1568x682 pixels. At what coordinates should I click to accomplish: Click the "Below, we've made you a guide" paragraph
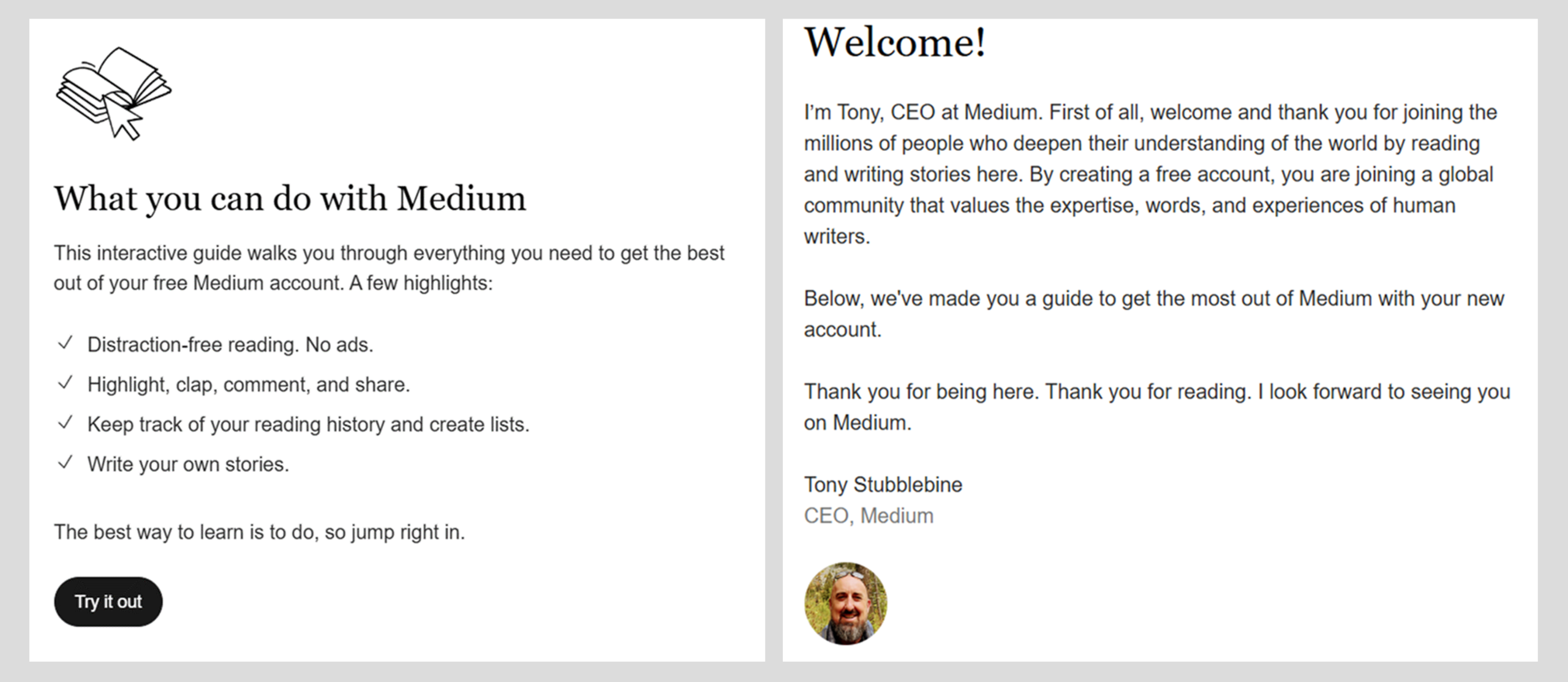[1153, 314]
